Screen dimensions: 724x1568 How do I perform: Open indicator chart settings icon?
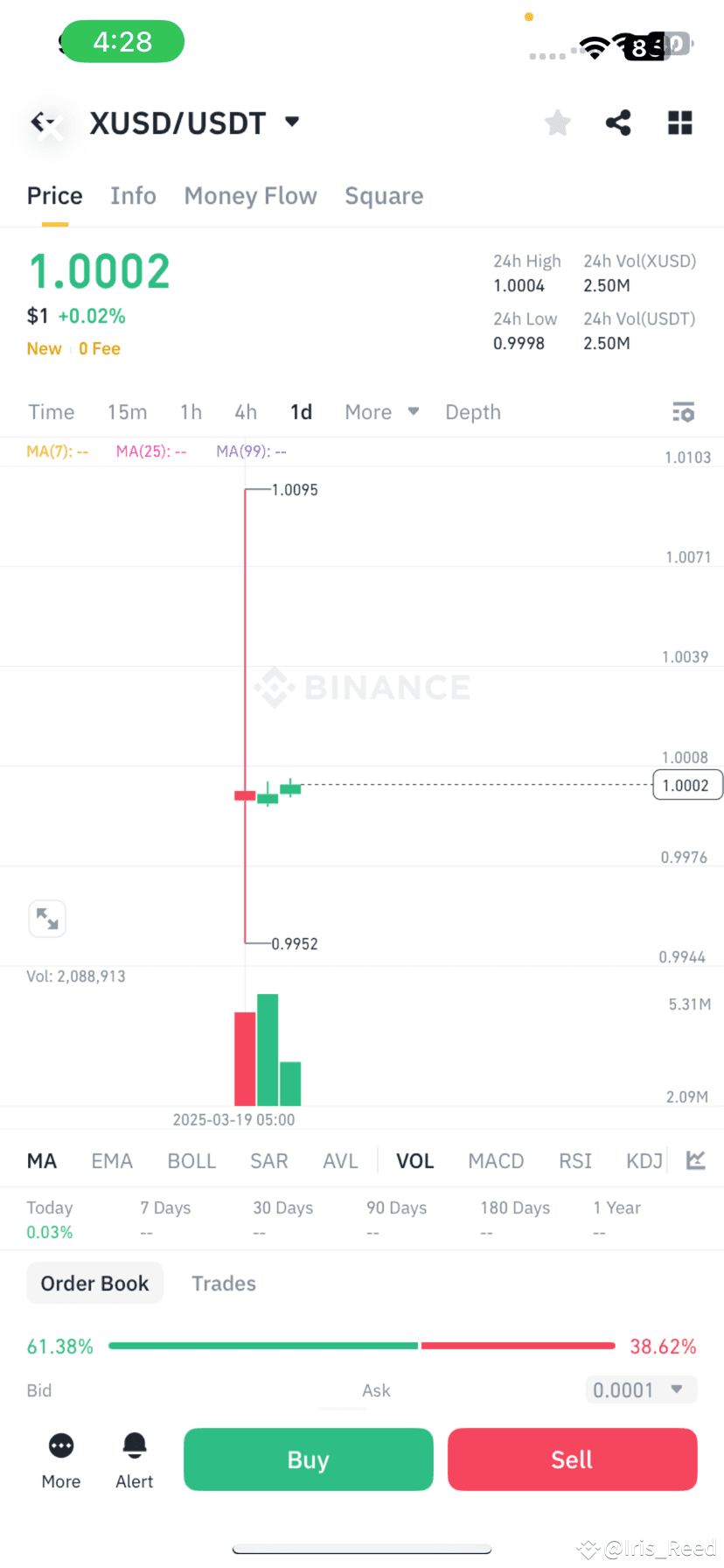point(696,1160)
